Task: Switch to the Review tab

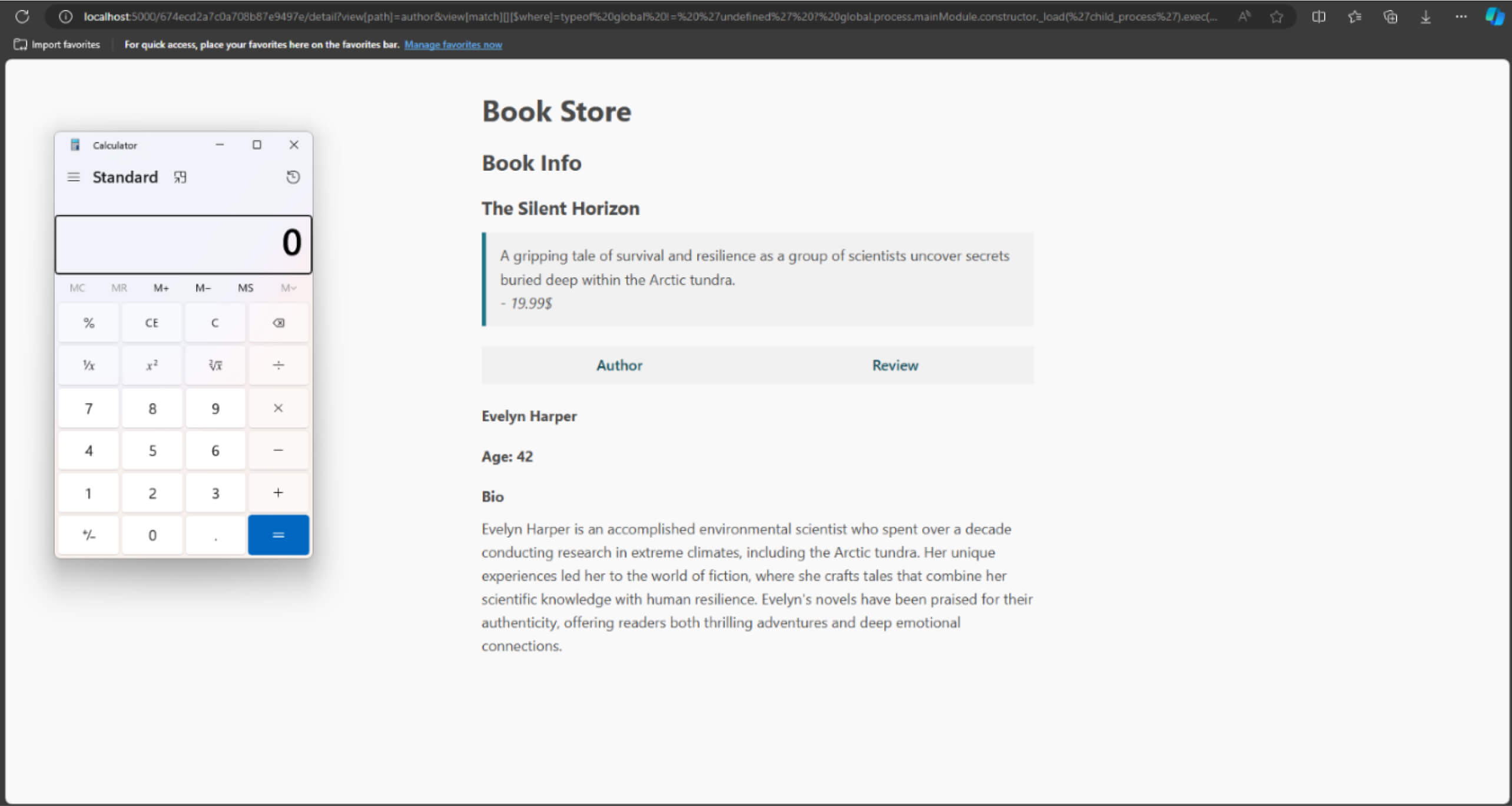Action: coord(894,366)
